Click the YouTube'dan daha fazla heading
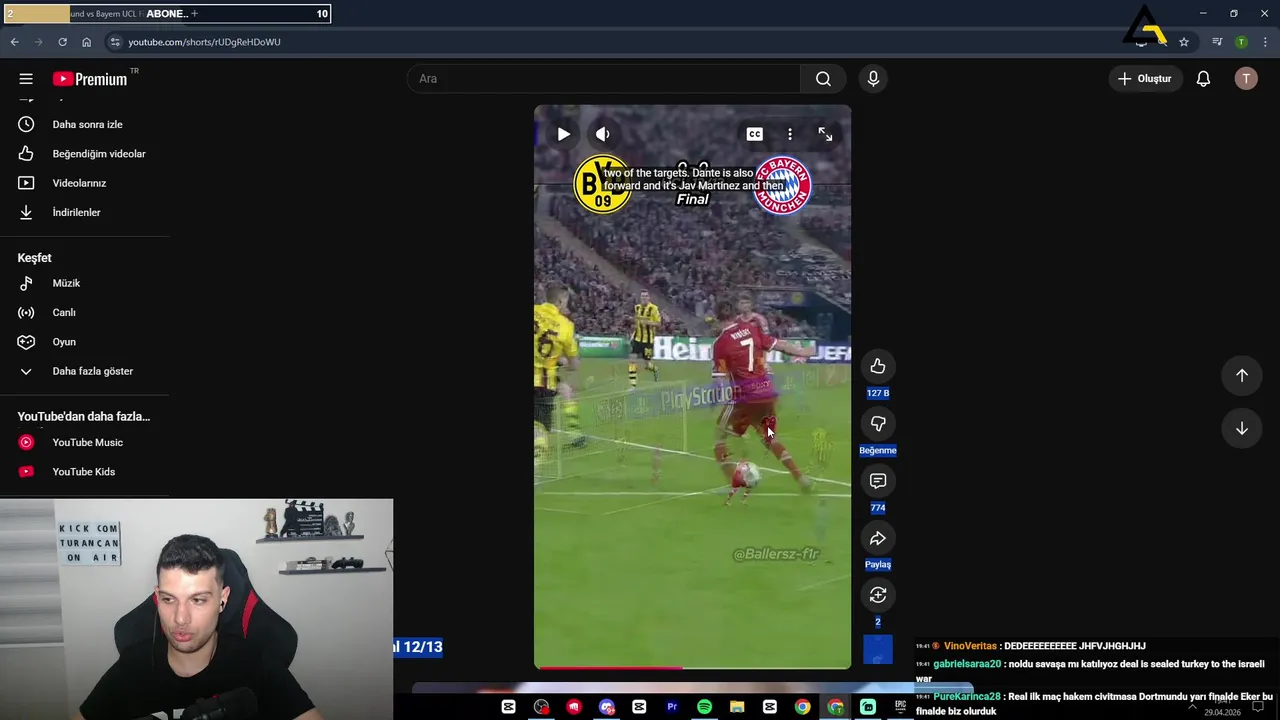Viewport: 1280px width, 720px height. tap(84, 417)
